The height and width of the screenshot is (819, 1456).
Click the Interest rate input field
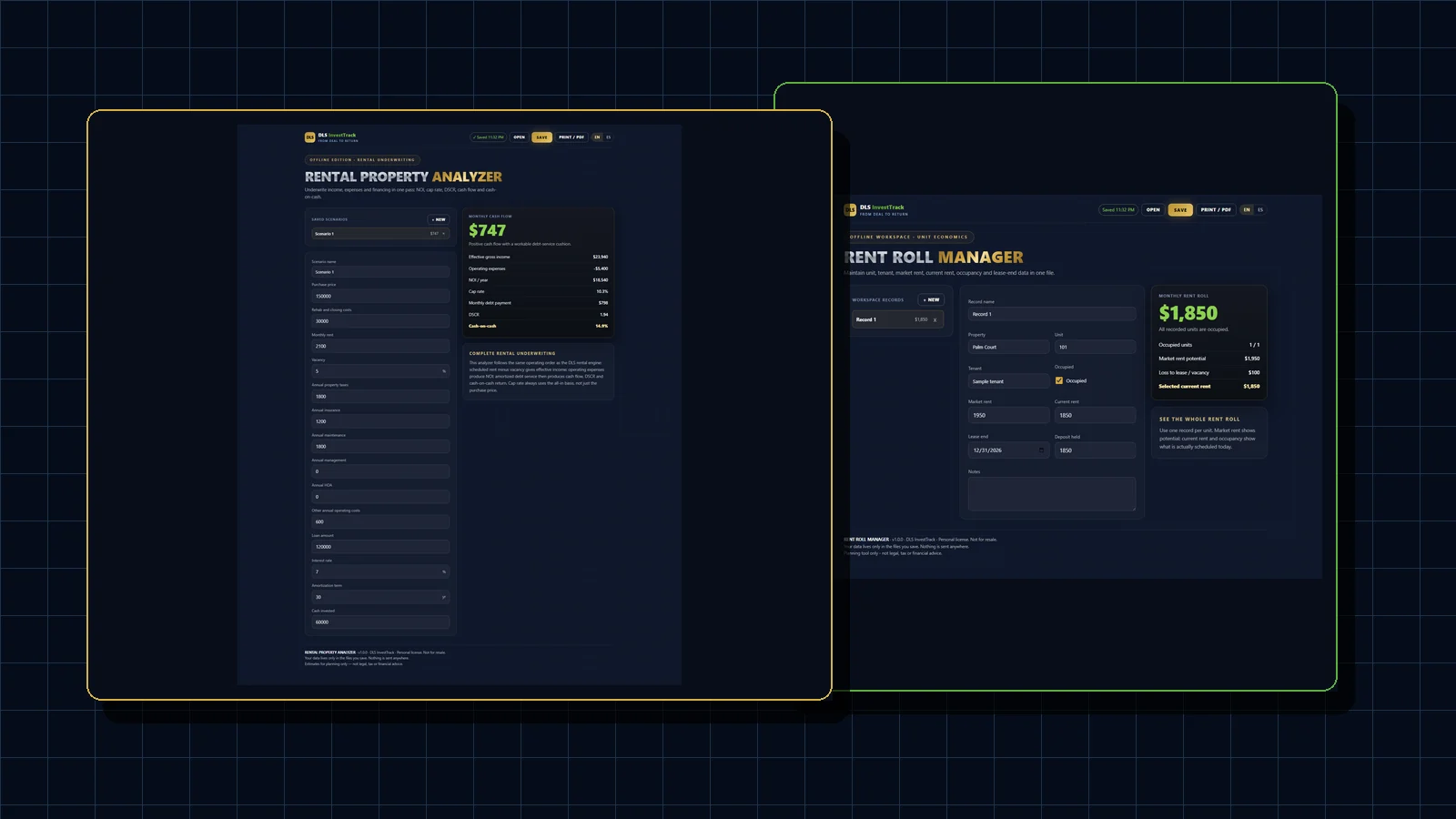(x=380, y=571)
